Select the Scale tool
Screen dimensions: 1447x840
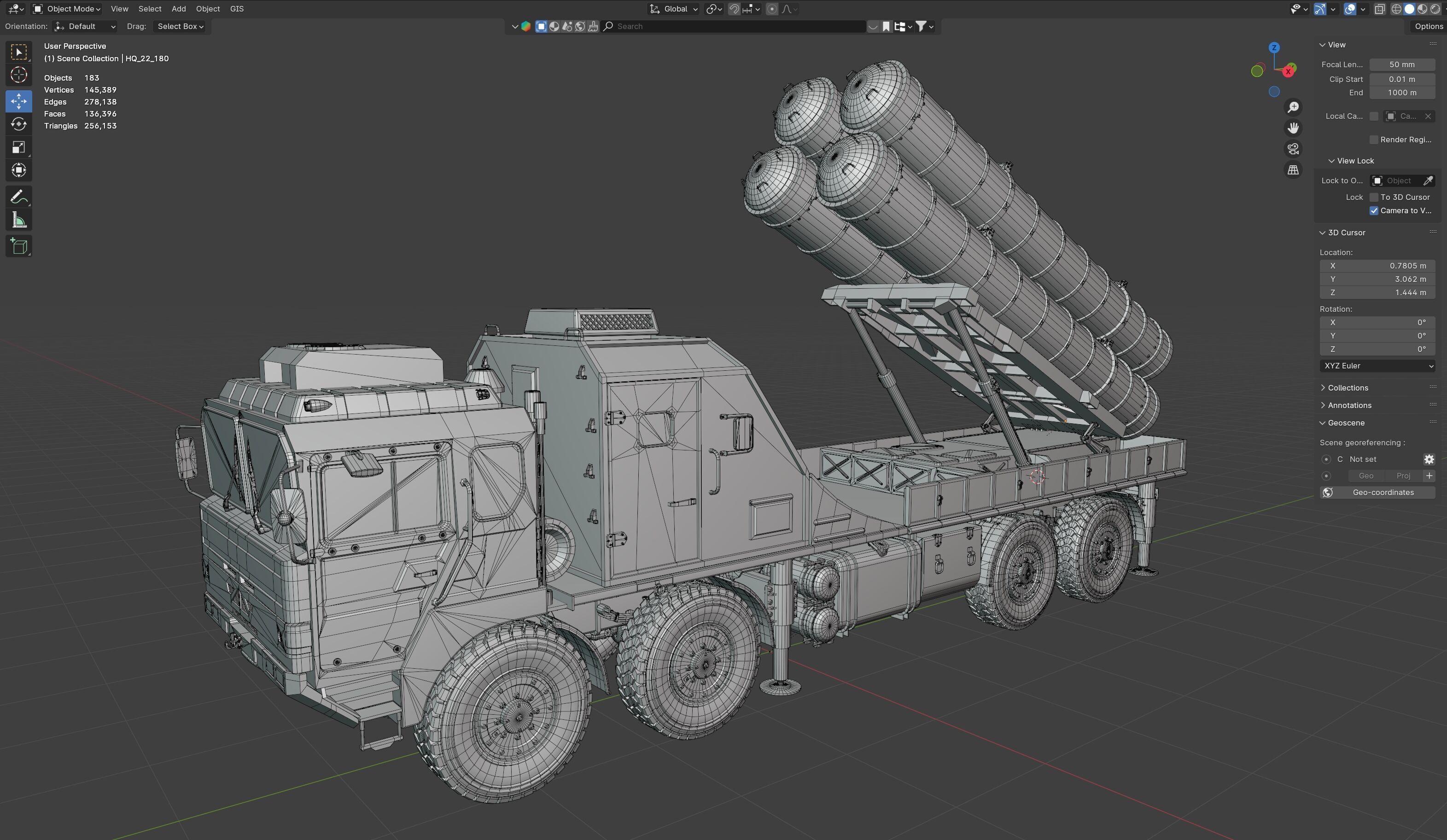(19, 147)
